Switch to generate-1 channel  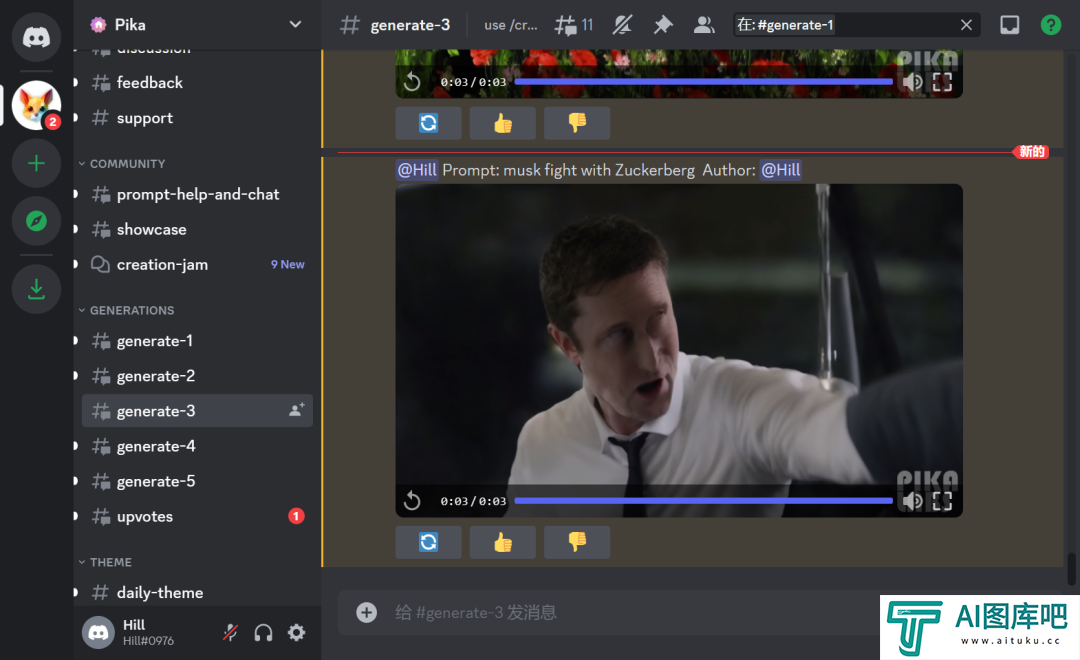tap(197, 341)
